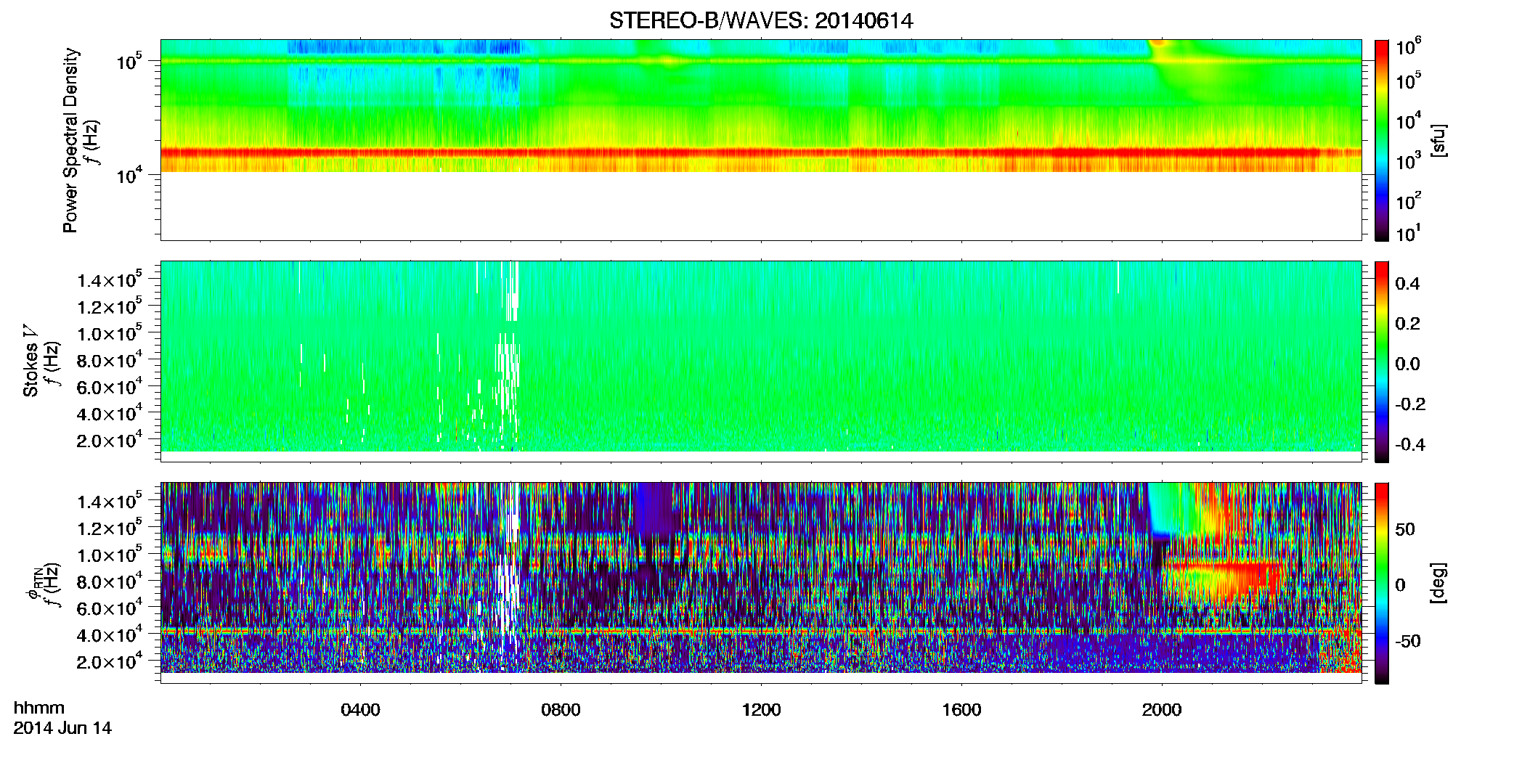Click the 0400 time axis label
Viewport: 1522px width, 784px height.
(360, 710)
